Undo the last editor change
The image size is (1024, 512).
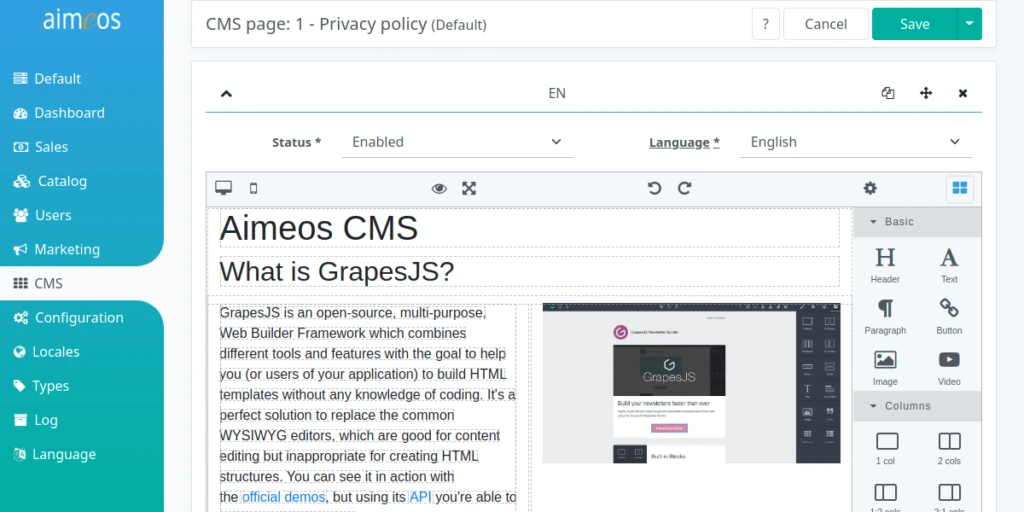654,189
